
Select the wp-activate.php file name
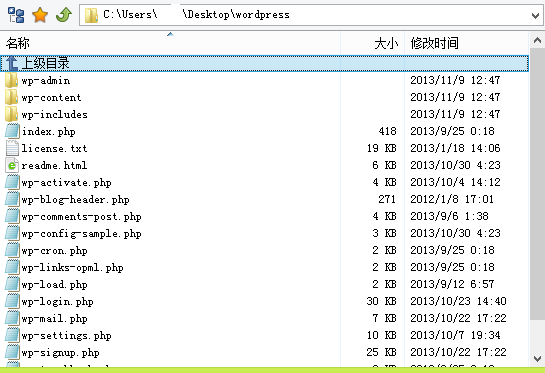(66, 183)
